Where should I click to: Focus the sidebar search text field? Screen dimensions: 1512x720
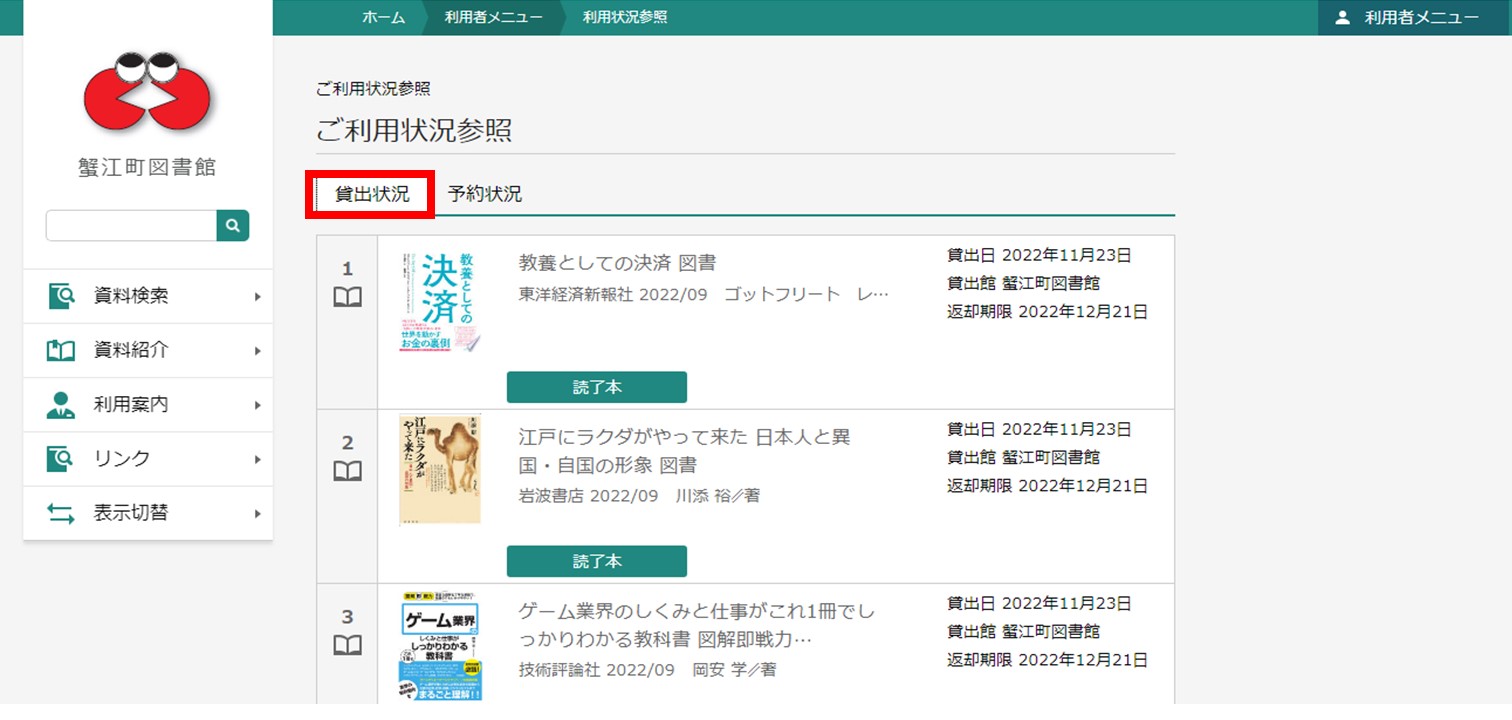coord(131,226)
